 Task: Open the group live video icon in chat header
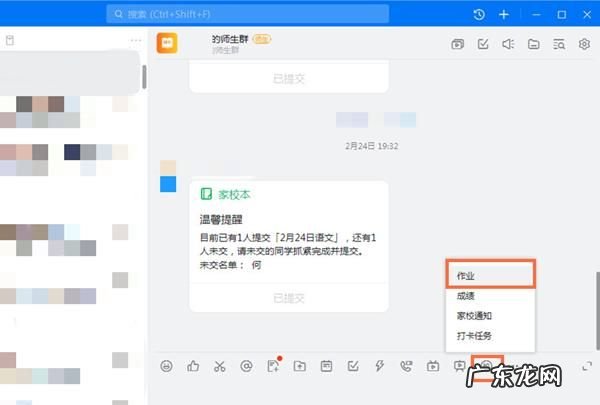457,44
